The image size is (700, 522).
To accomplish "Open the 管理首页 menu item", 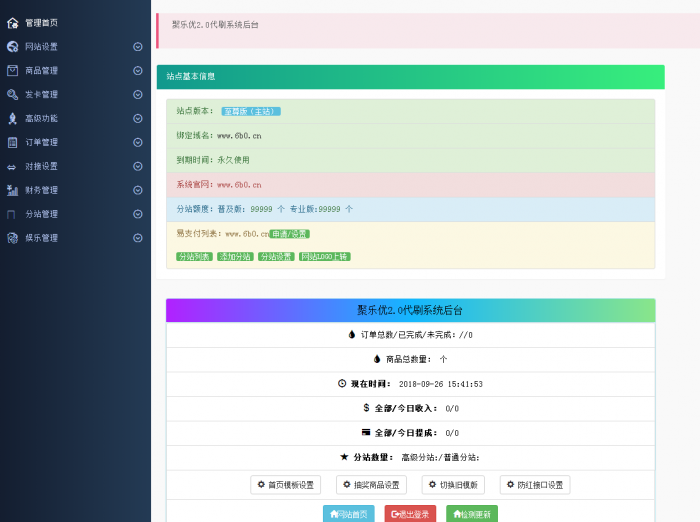I will coord(41,23).
